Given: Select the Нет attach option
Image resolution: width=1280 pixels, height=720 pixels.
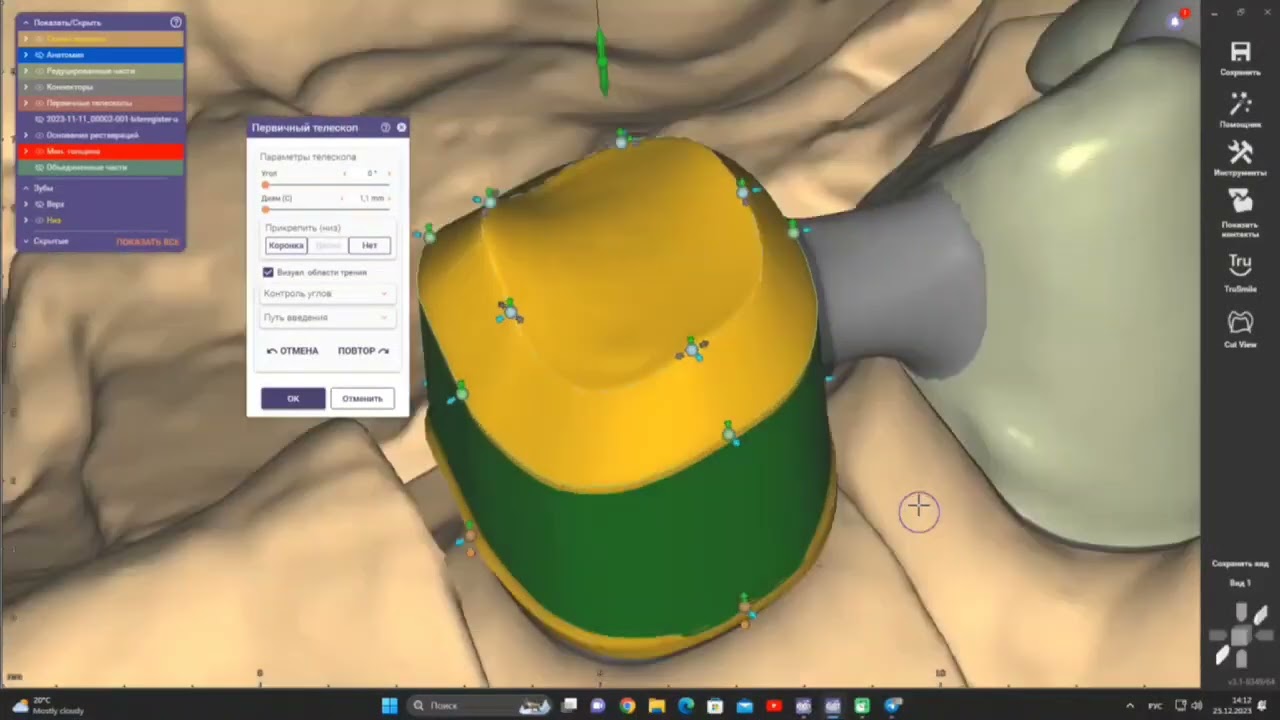Looking at the screenshot, I should tap(370, 245).
